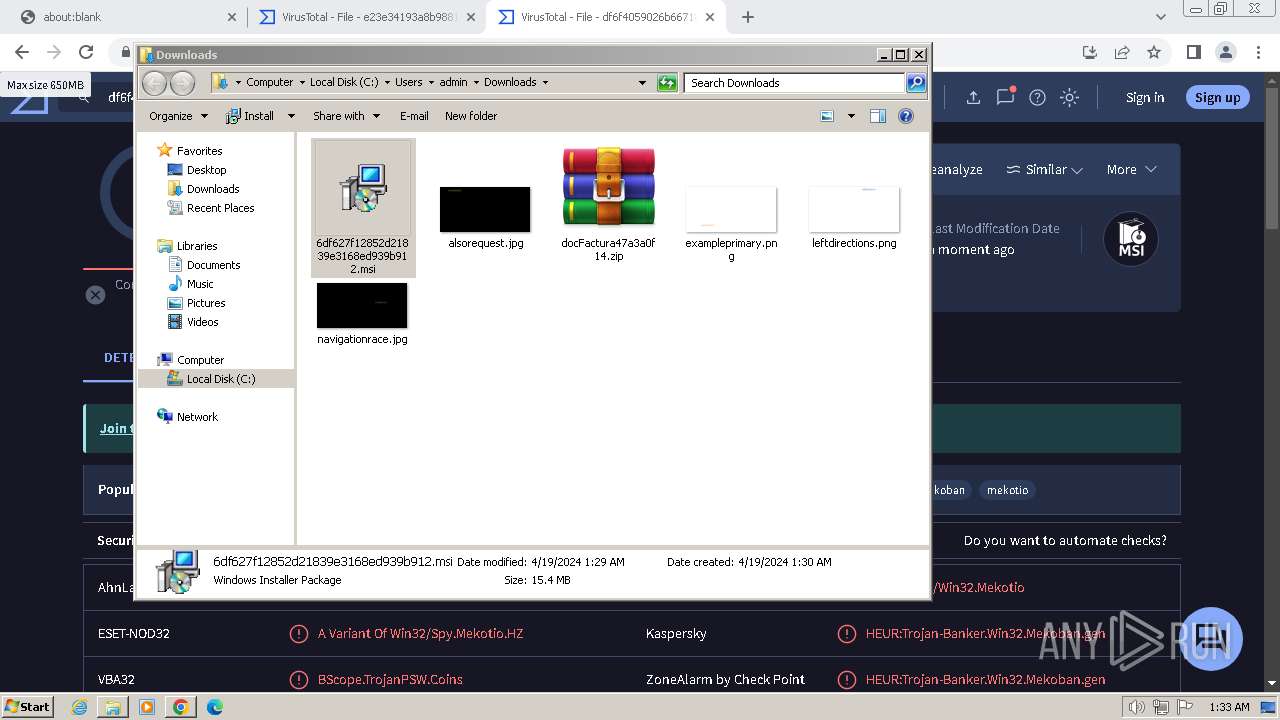Bookmark this page star icon
This screenshot has height=720, width=1280.
click(x=1154, y=52)
